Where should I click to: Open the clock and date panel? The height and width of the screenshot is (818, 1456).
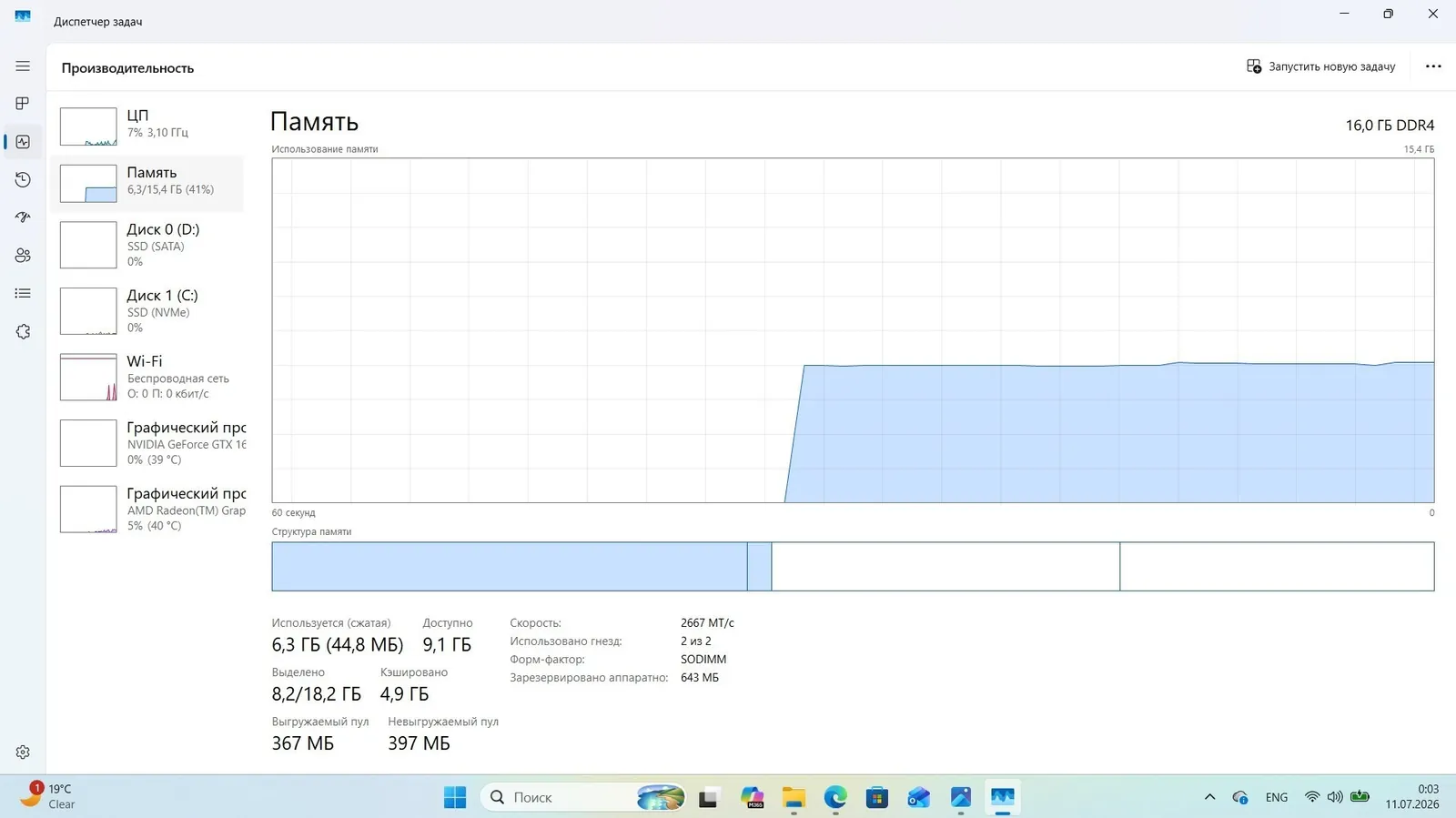pyautogui.click(x=1412, y=797)
